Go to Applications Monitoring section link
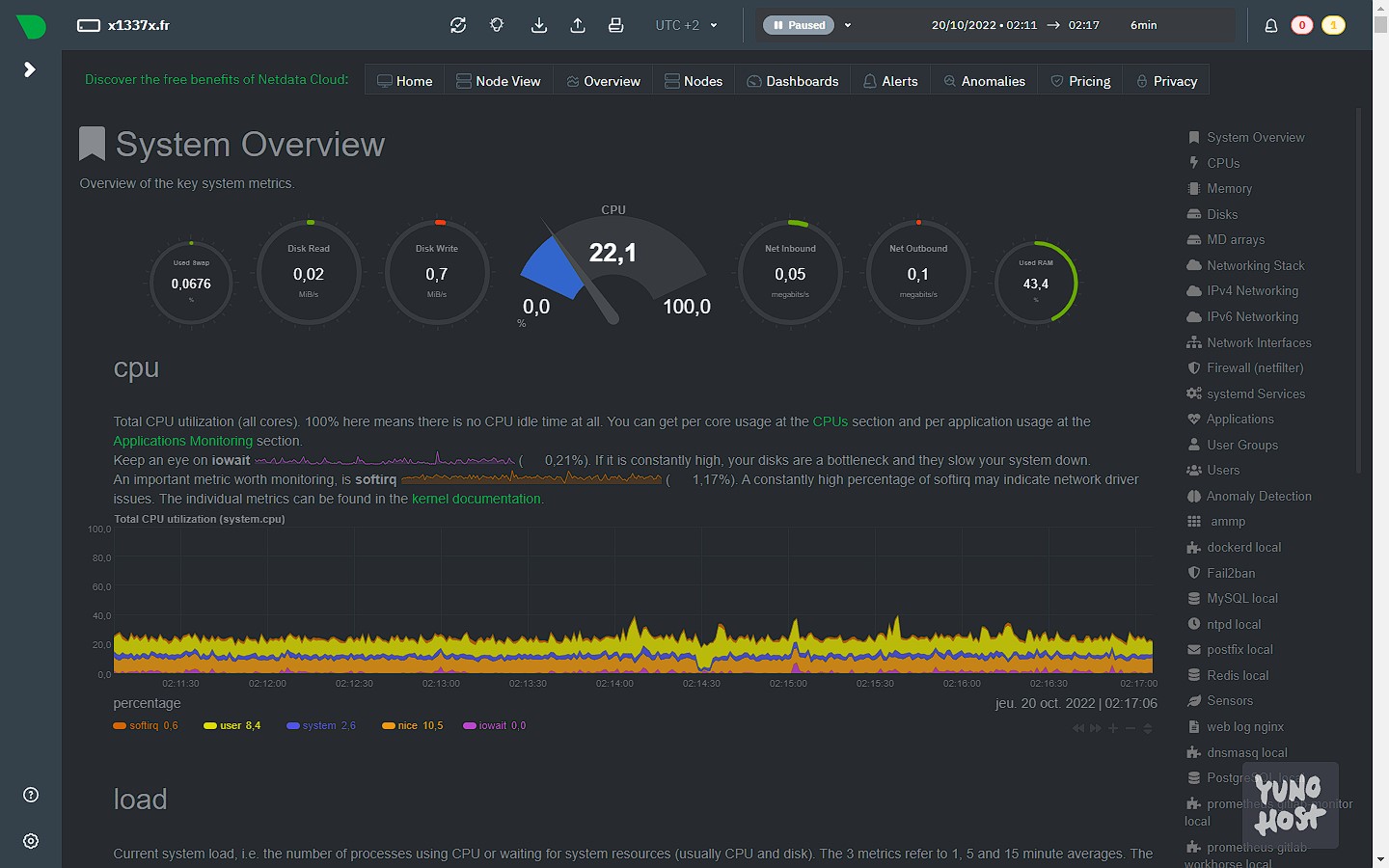Viewport: 1389px width, 868px height. [182, 441]
